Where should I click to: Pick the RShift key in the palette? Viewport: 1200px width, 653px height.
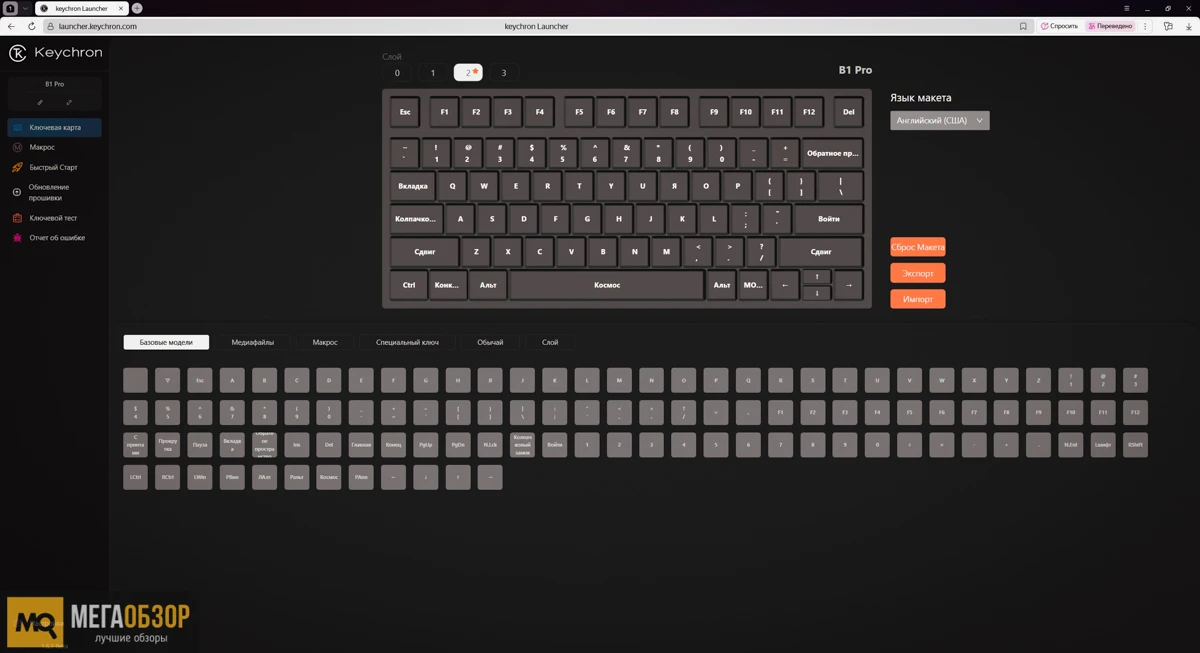point(1135,445)
